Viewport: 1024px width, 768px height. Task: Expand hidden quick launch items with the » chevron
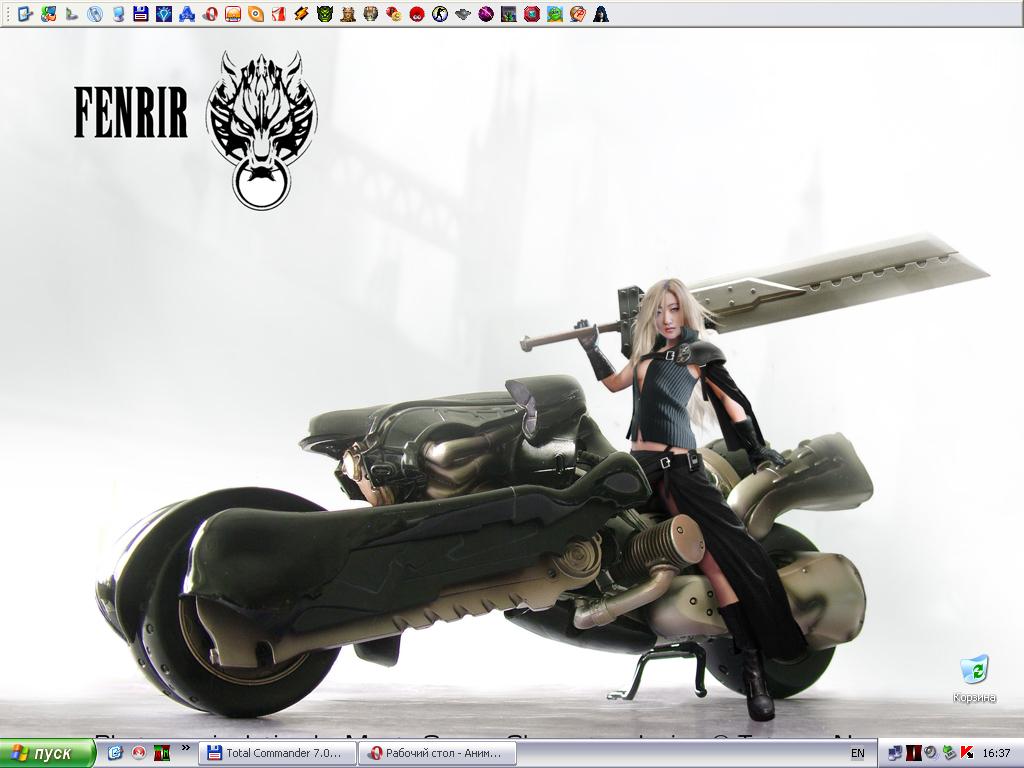pyautogui.click(x=185, y=748)
